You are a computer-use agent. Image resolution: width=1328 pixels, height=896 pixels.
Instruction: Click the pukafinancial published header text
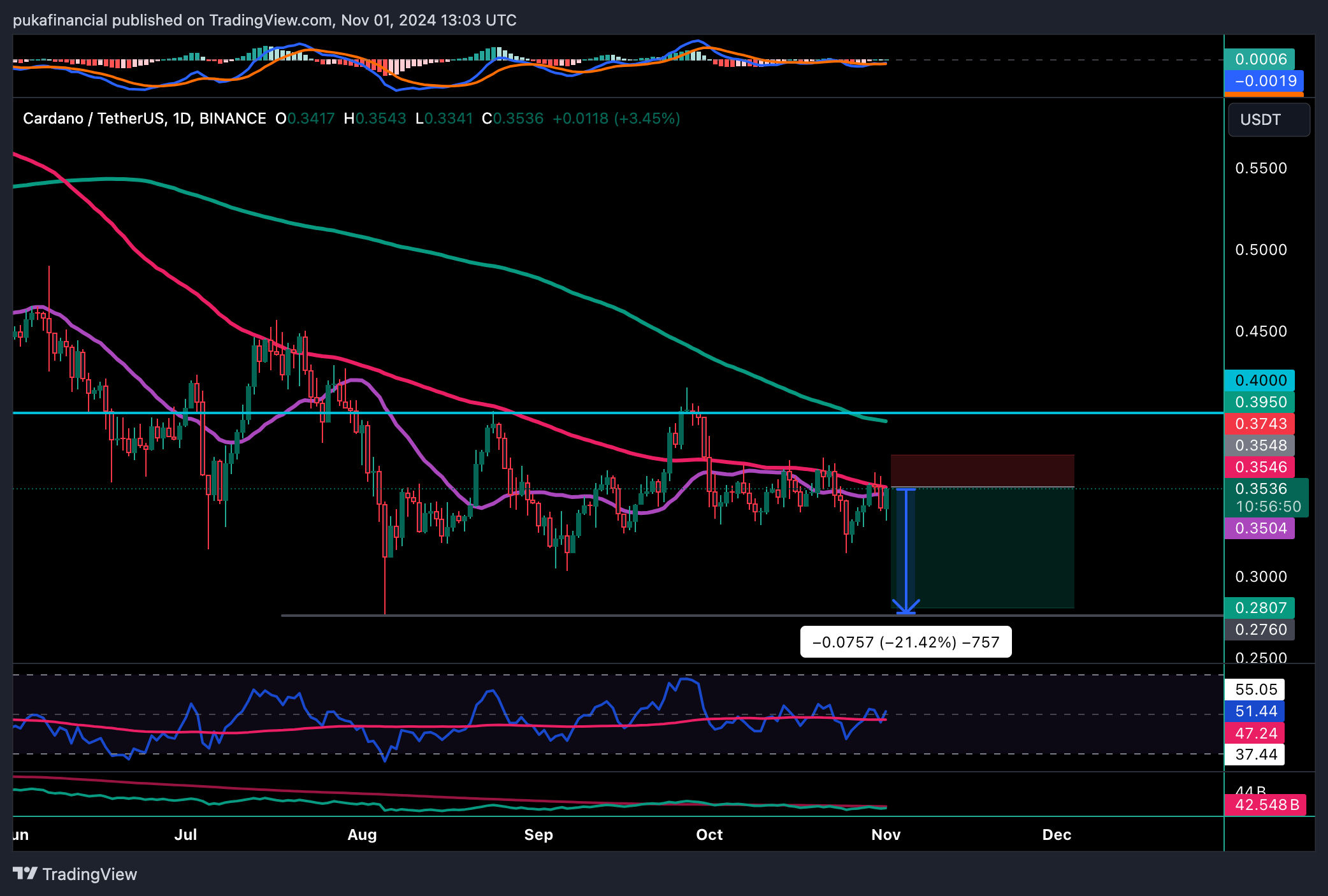pyautogui.click(x=264, y=20)
